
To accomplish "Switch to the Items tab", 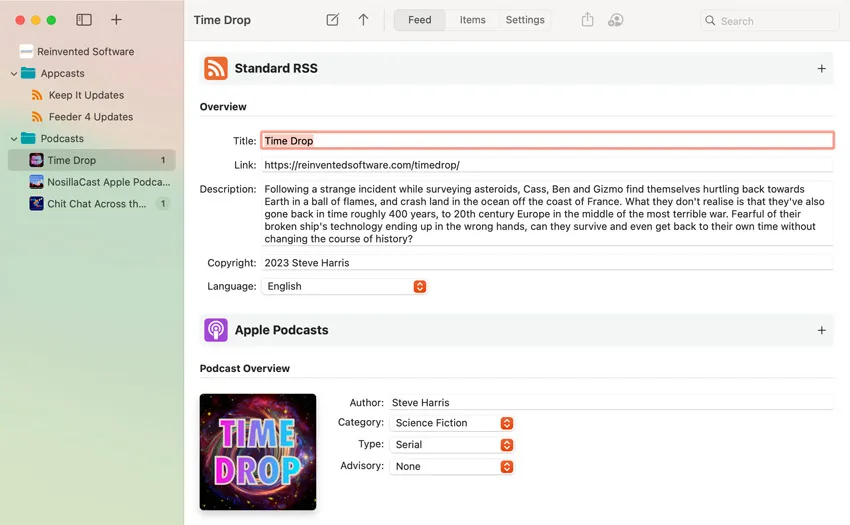I will (472, 20).
